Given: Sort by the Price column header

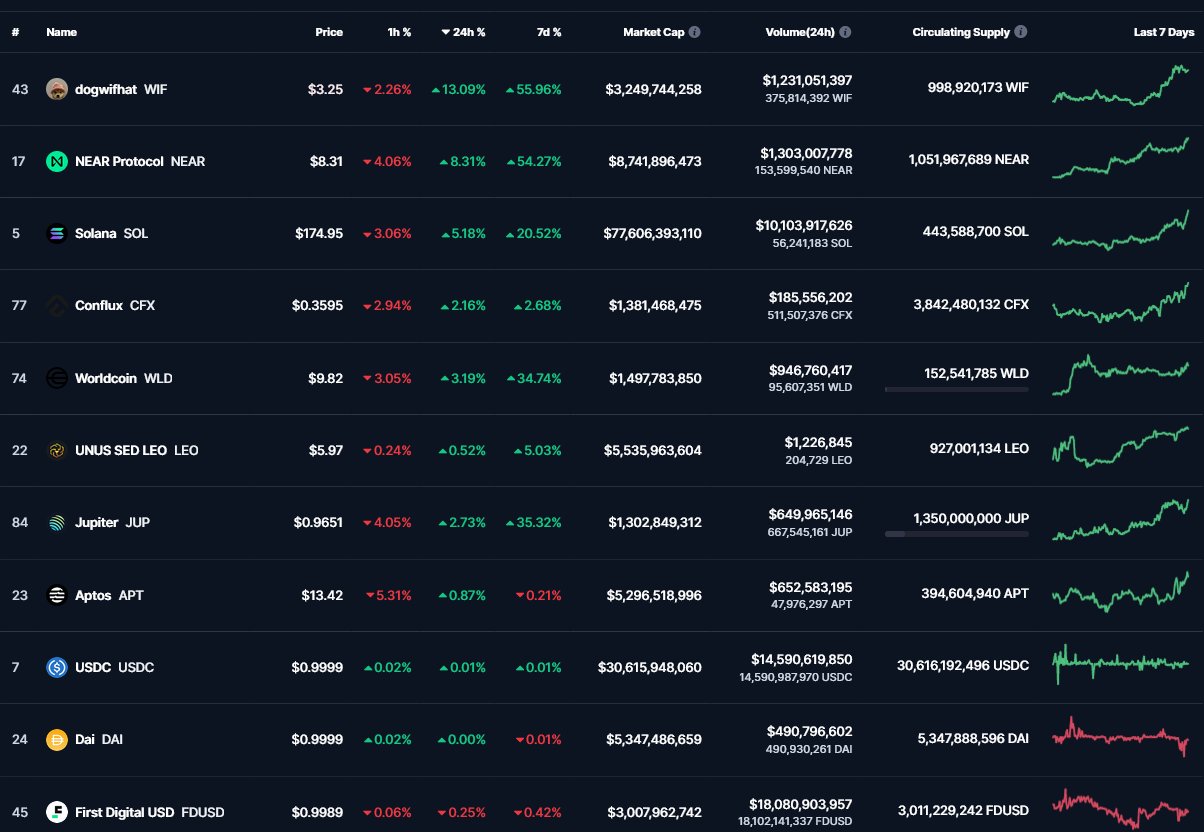Looking at the screenshot, I should pyautogui.click(x=329, y=32).
